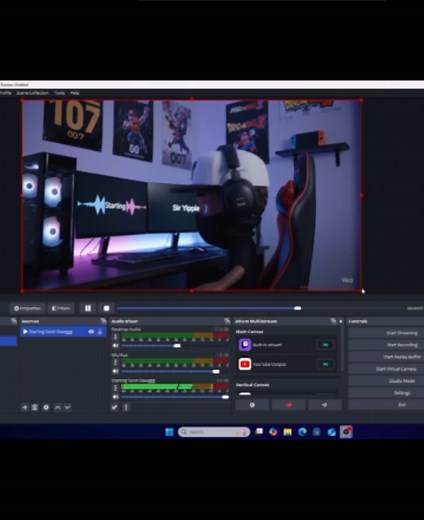Click the Mic/Aux volume slider handle
Screen dimensions: 424x520
tap(216, 371)
